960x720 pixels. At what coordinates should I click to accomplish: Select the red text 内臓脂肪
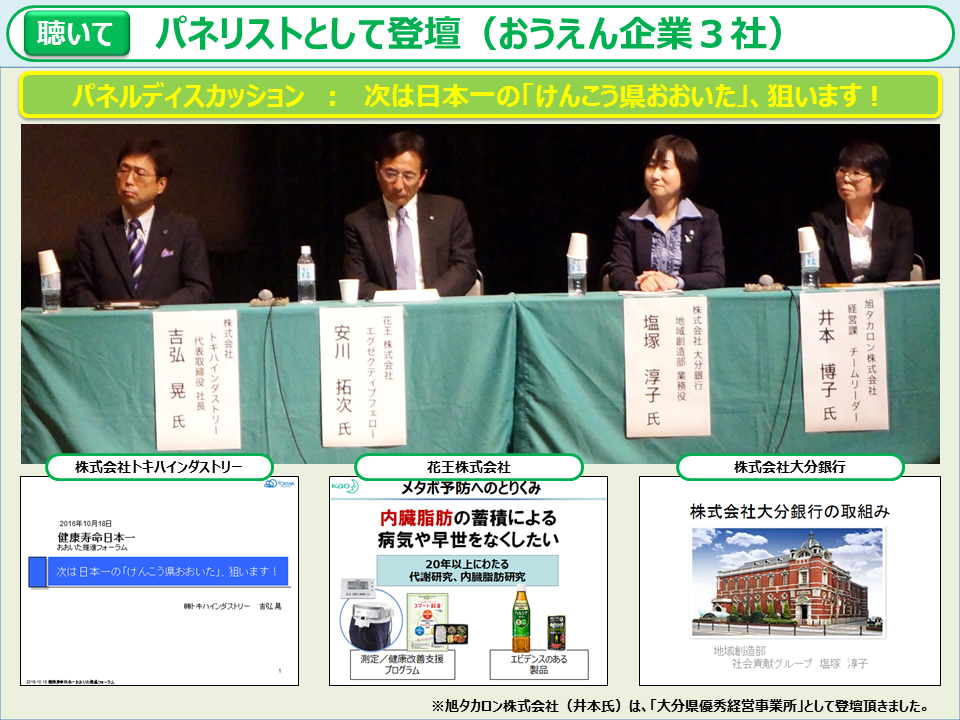pyautogui.click(x=416, y=519)
